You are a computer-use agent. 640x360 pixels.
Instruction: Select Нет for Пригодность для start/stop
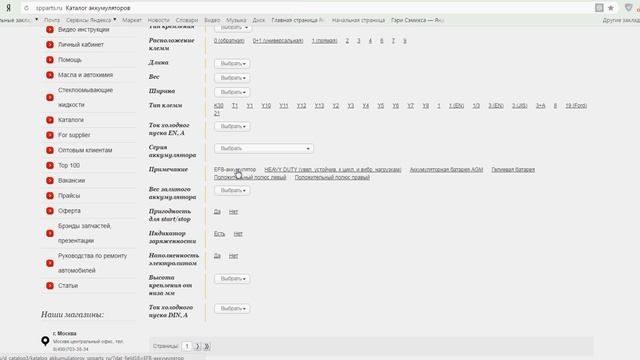coord(233,211)
